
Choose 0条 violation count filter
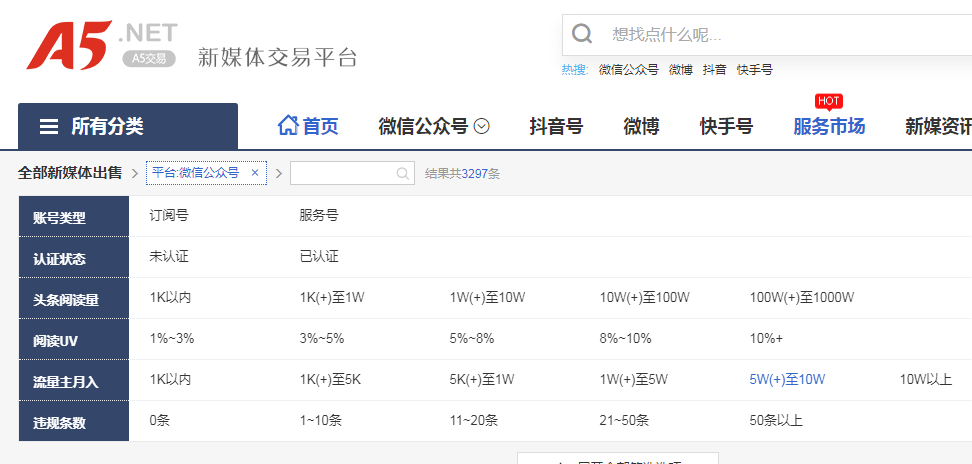[x=160, y=420]
